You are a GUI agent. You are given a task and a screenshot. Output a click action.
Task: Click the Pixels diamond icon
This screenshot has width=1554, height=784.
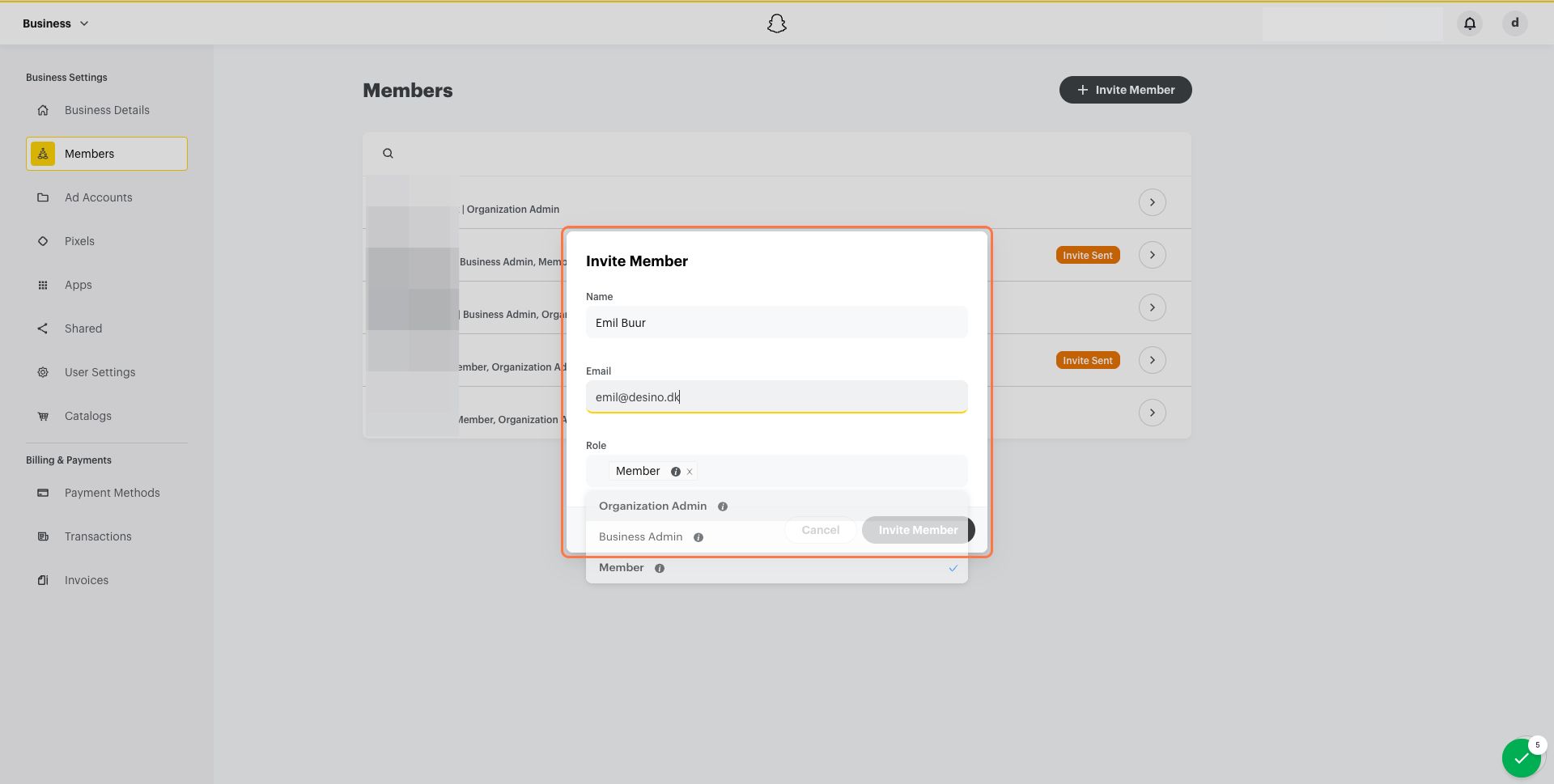coord(43,241)
